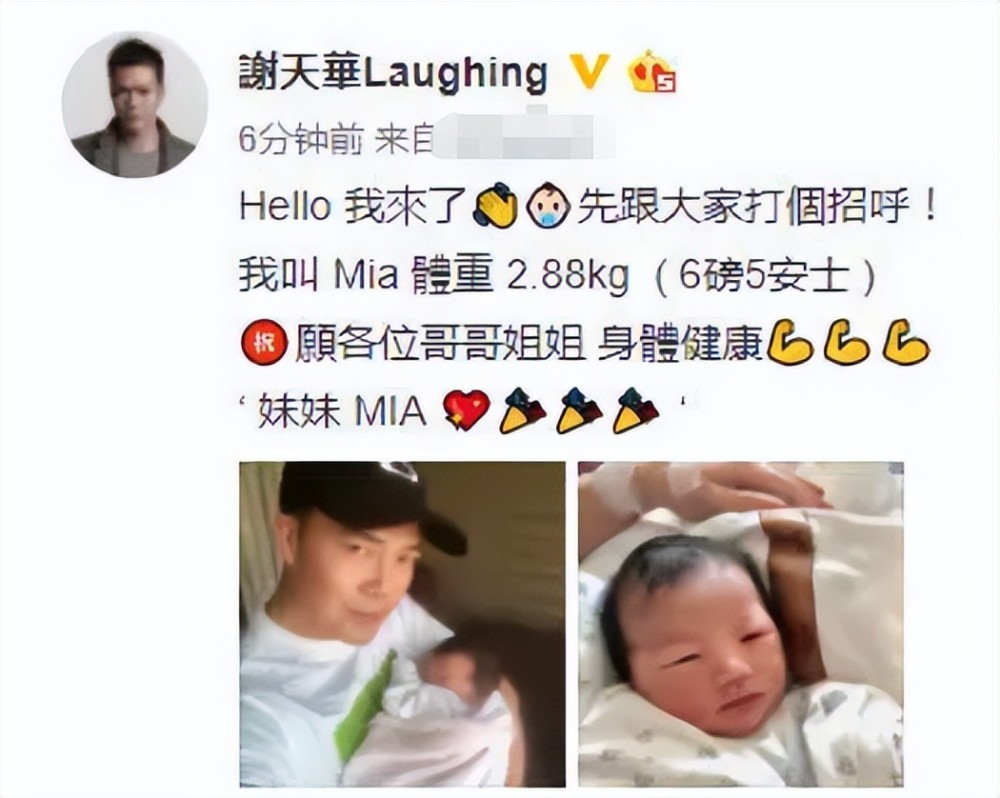Click the Hello 我來了 greeting text

tap(354, 207)
